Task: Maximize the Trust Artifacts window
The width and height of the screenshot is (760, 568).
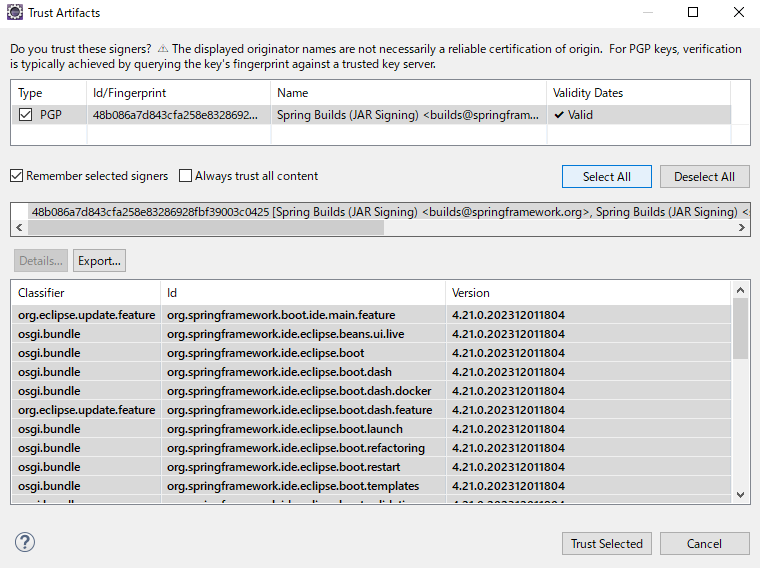Action: coord(693,12)
